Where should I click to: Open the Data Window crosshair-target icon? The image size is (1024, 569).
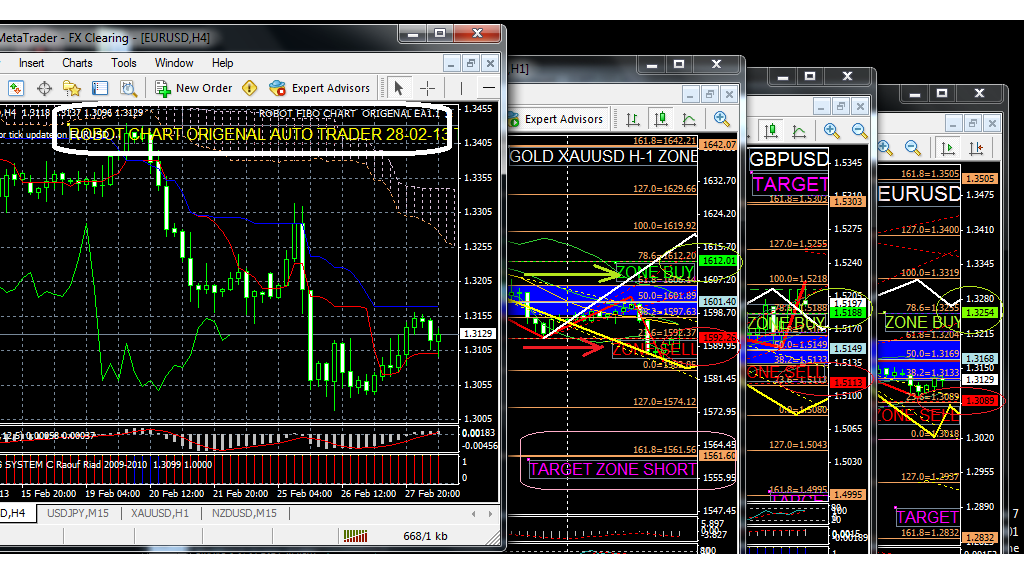point(44,88)
